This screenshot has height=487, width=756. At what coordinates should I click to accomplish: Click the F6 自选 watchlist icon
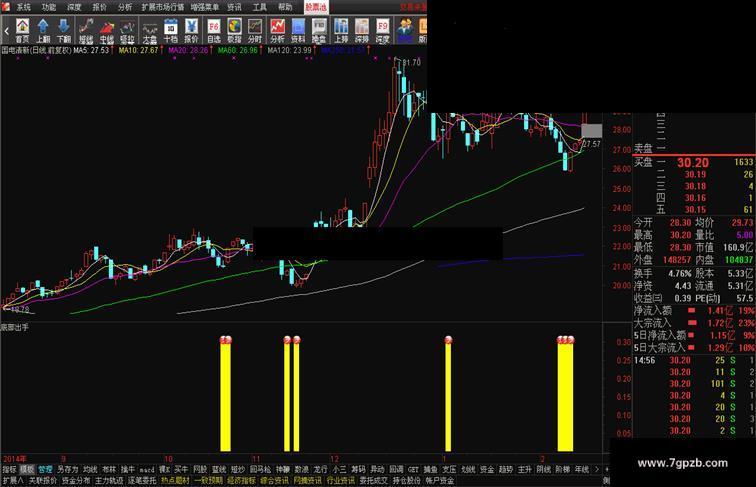pos(214,30)
